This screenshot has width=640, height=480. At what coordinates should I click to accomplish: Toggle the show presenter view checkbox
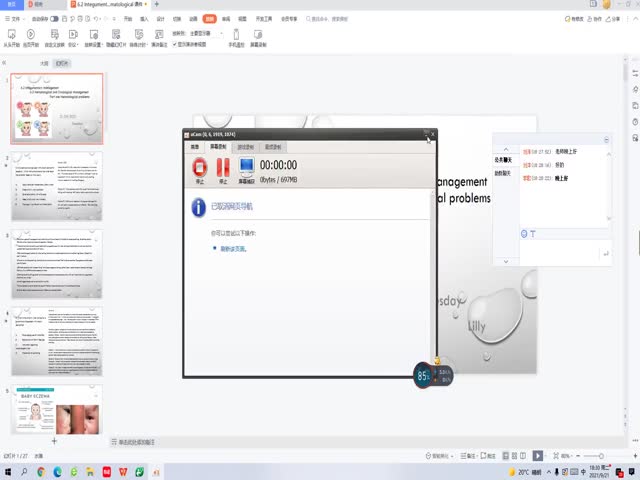coord(177,45)
